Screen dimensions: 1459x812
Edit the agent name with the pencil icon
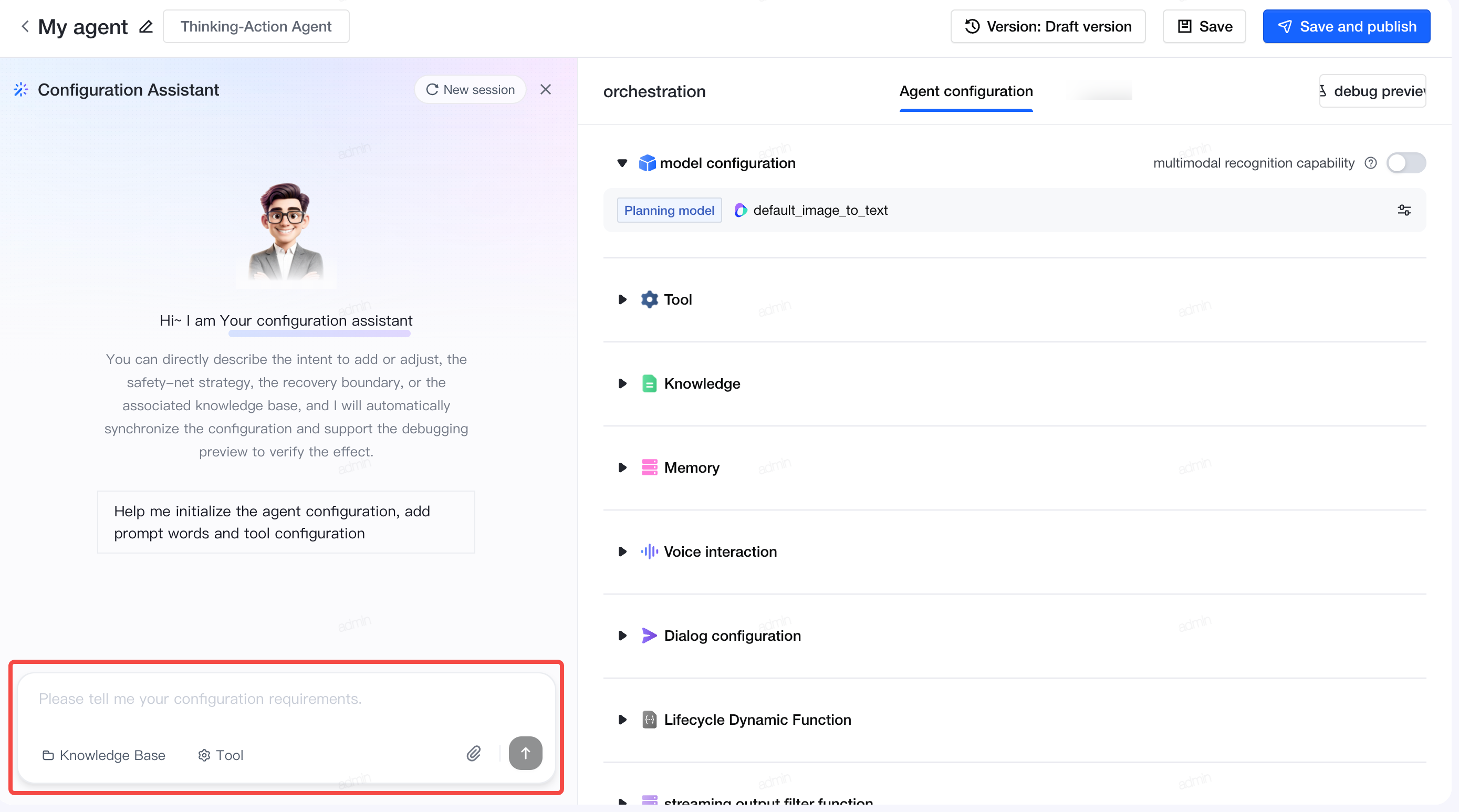pos(145,26)
